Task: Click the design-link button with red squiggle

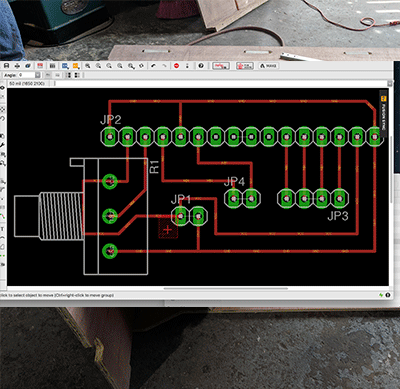Action: [x=221, y=66]
